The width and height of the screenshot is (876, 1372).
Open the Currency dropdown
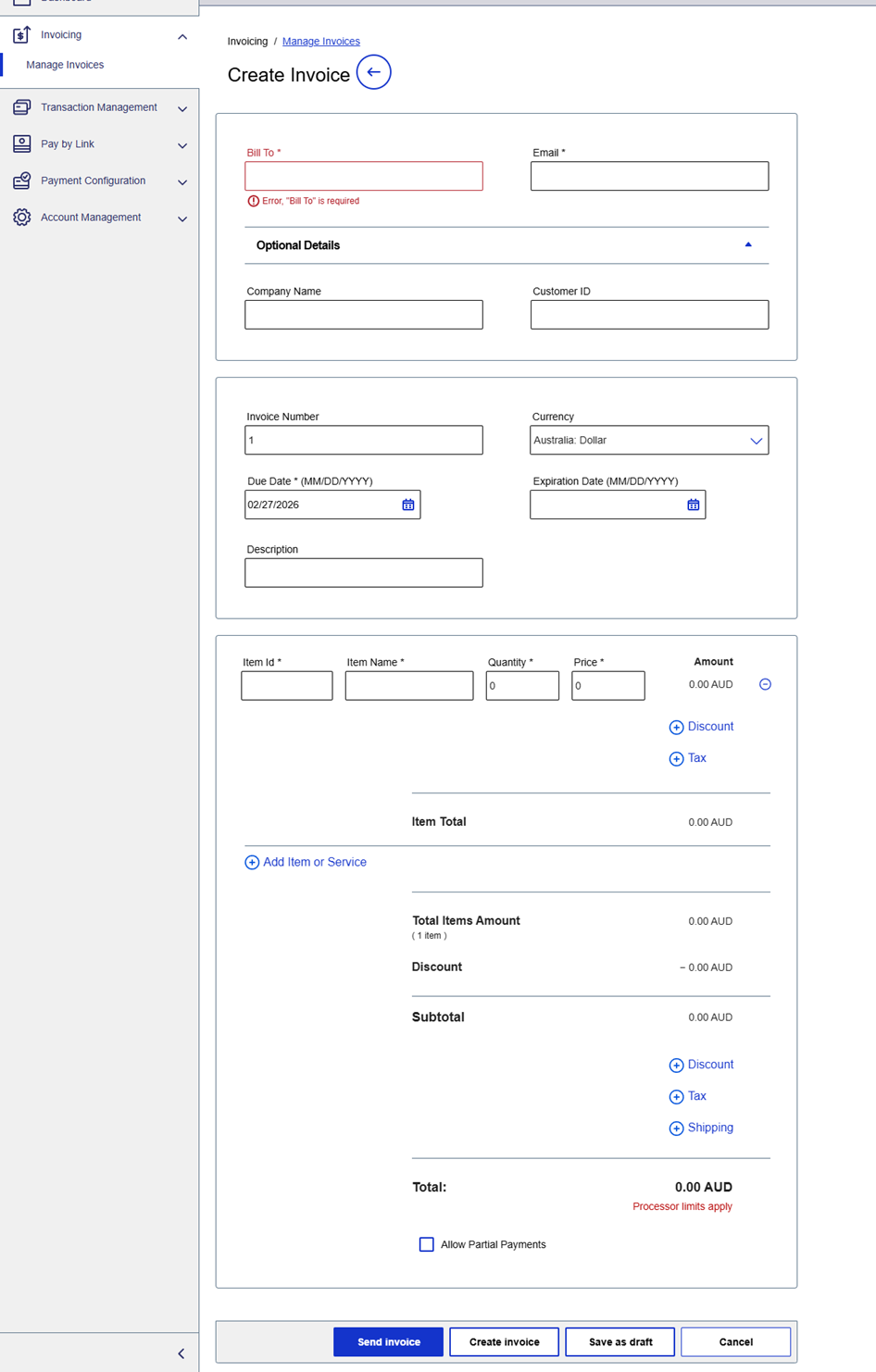pos(648,441)
